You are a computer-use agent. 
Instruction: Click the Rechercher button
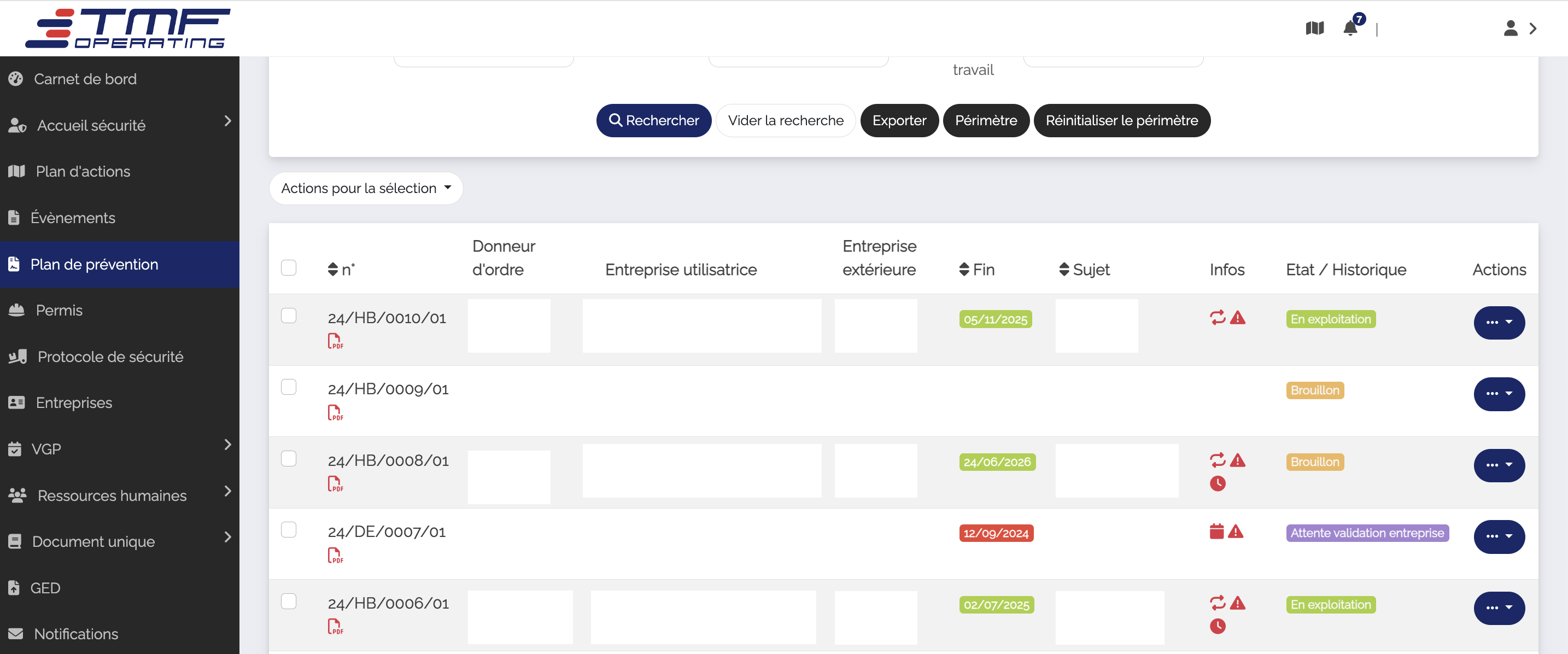point(653,120)
